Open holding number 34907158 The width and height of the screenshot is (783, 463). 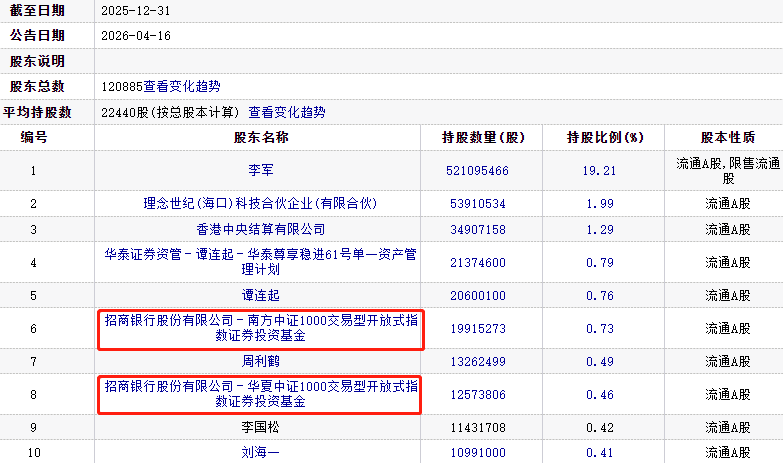tap(477, 230)
